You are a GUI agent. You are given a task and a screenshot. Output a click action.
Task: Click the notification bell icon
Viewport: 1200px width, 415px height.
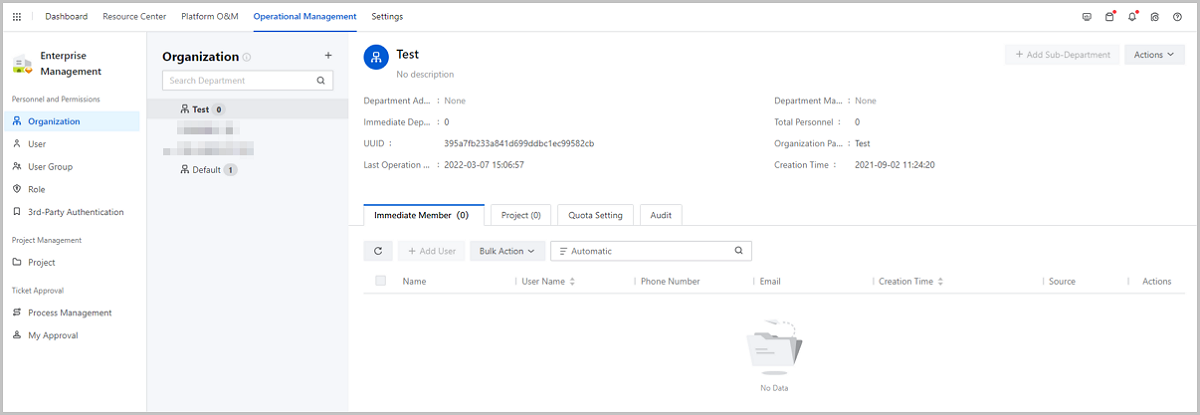(x=1132, y=17)
